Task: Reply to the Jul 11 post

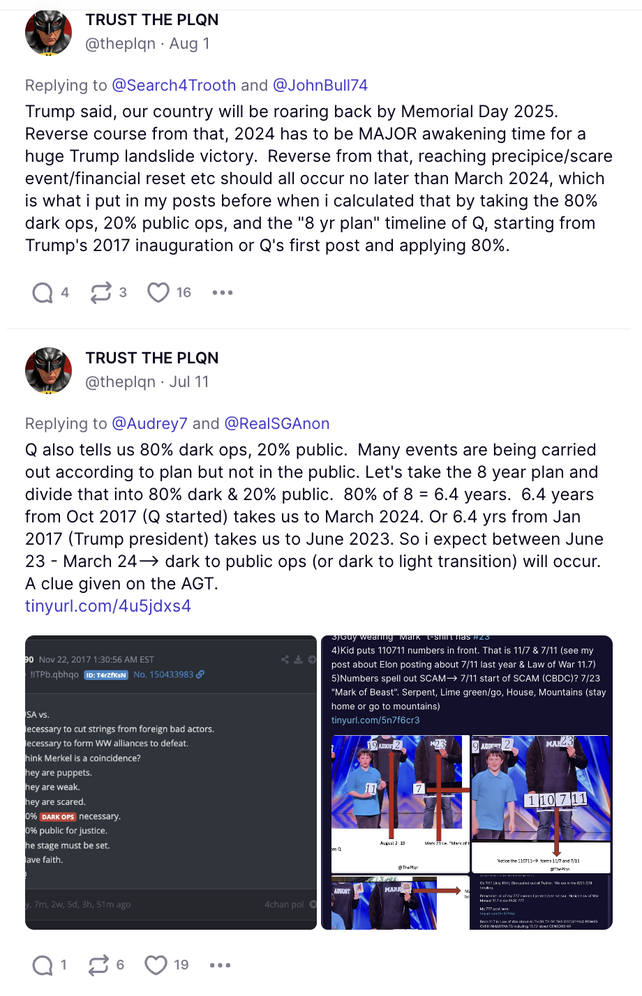Action: click(43, 965)
